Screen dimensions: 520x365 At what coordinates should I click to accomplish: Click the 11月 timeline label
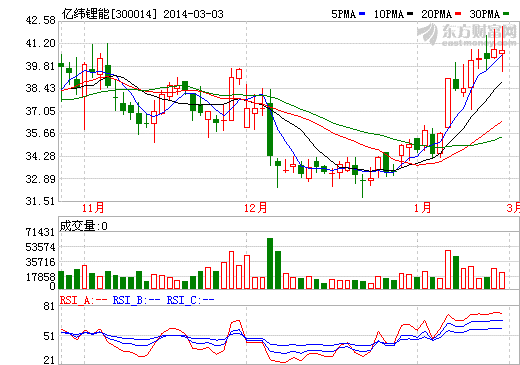[93, 208]
